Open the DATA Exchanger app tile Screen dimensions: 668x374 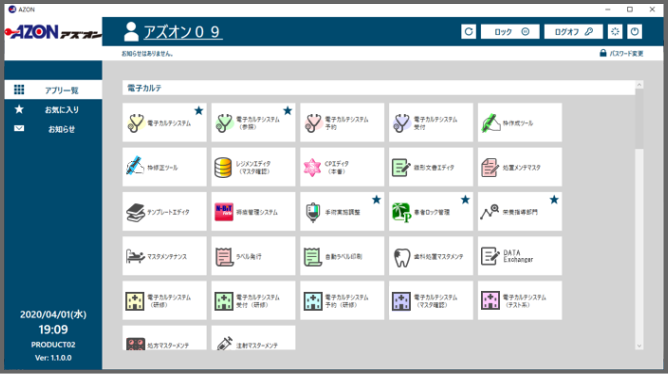click(x=520, y=256)
